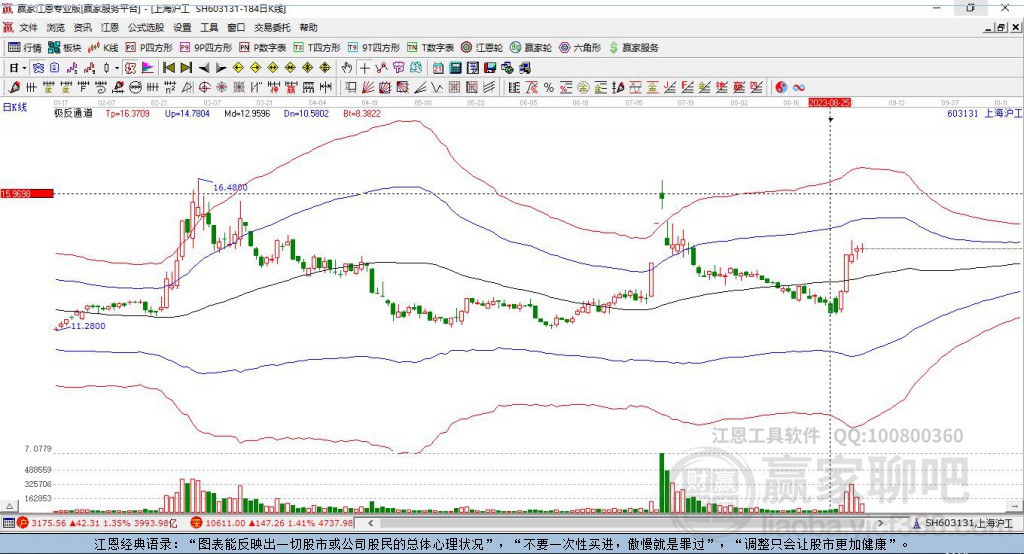Switch to K线 candlestick view
The image size is (1024, 554).
103,48
